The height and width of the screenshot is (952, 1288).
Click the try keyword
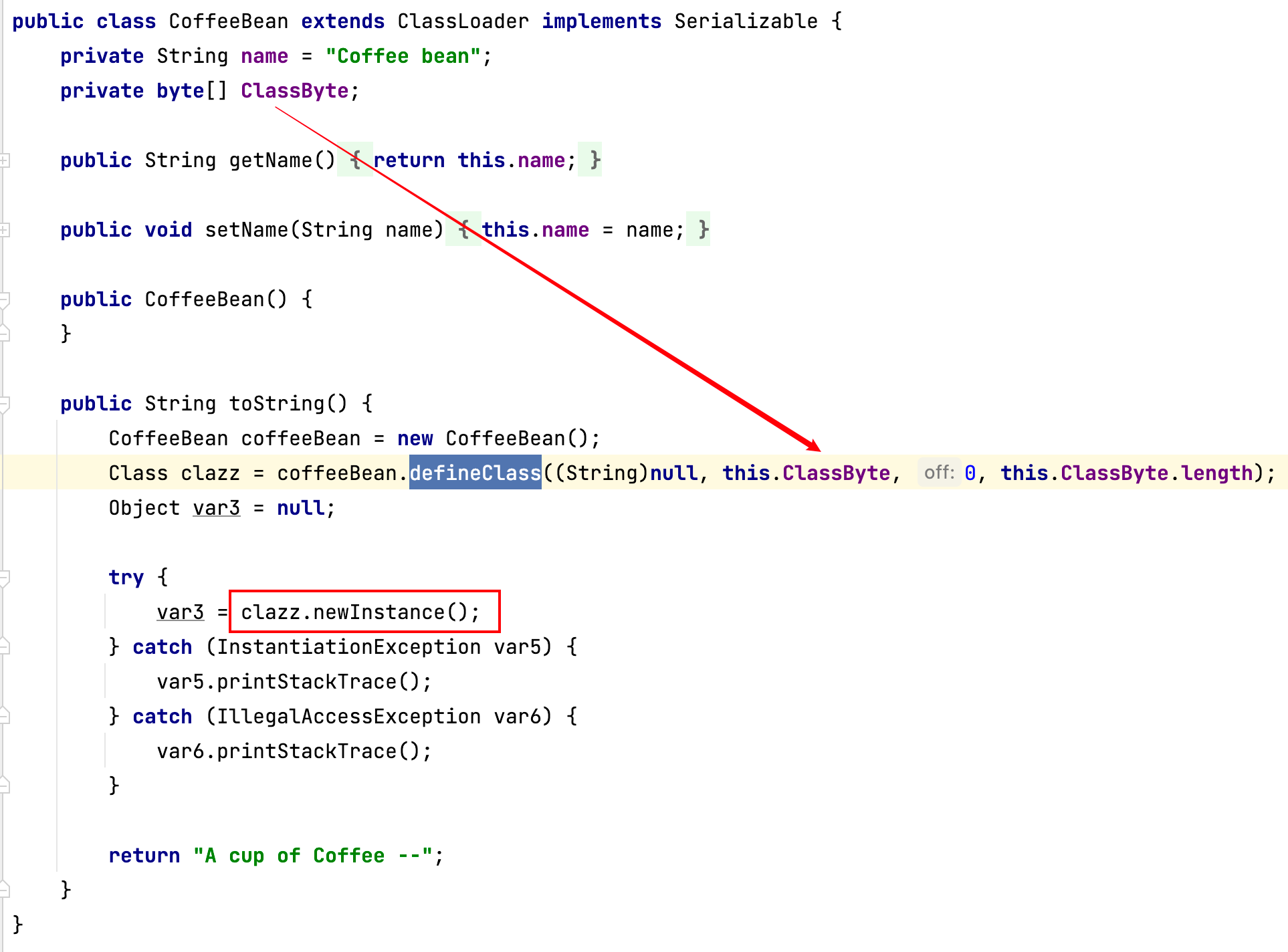[126, 578]
